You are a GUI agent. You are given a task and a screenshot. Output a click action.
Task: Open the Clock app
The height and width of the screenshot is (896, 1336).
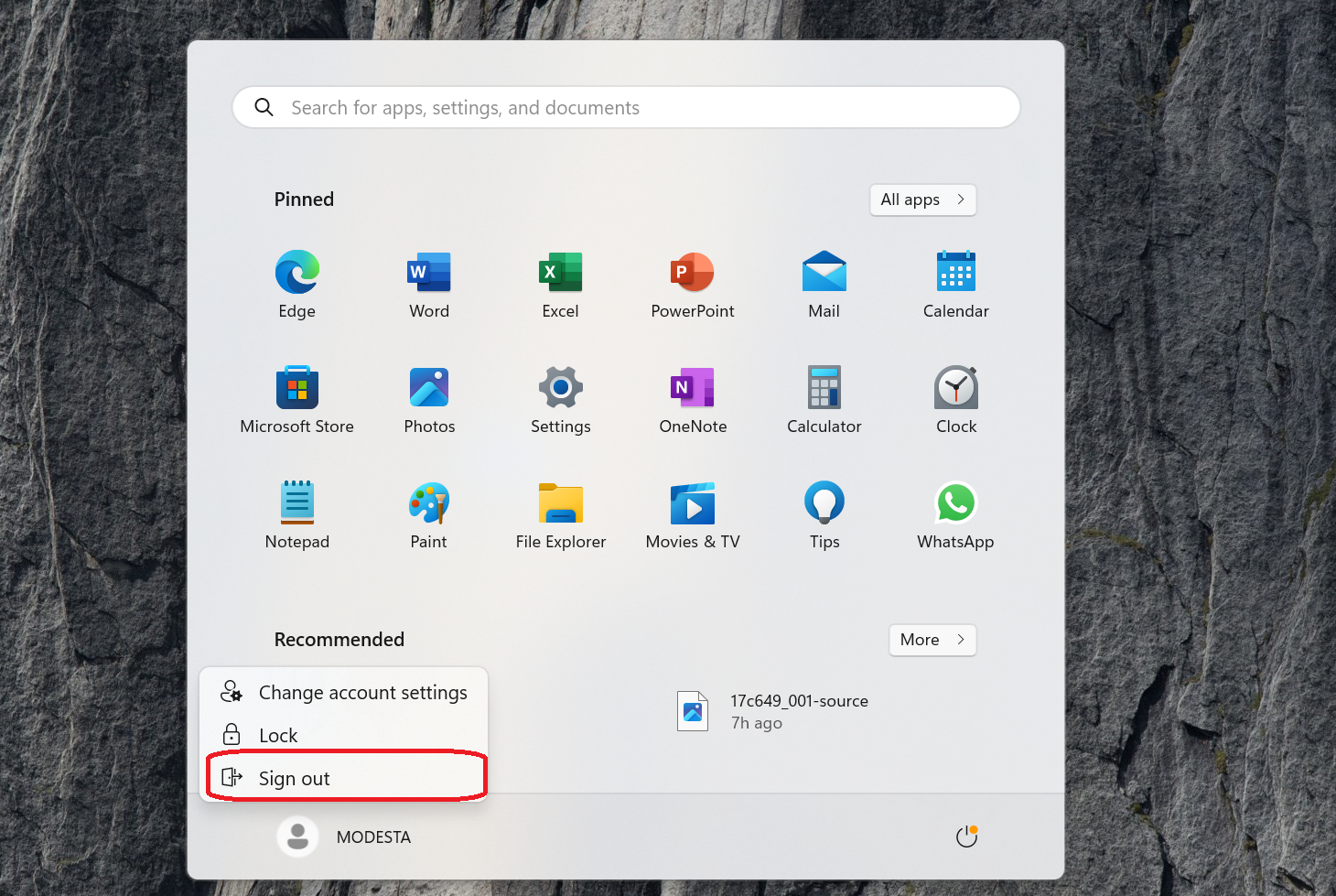(x=955, y=399)
